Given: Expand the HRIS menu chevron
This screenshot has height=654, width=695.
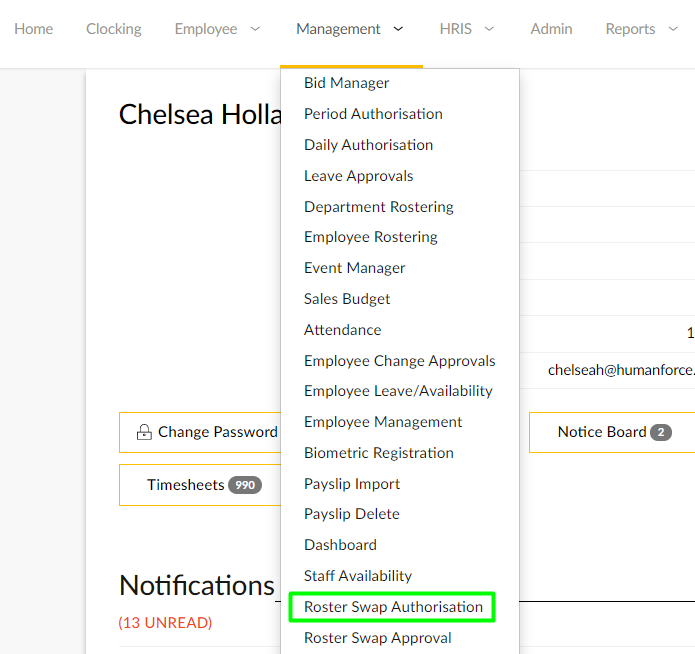Looking at the screenshot, I should coord(489,29).
